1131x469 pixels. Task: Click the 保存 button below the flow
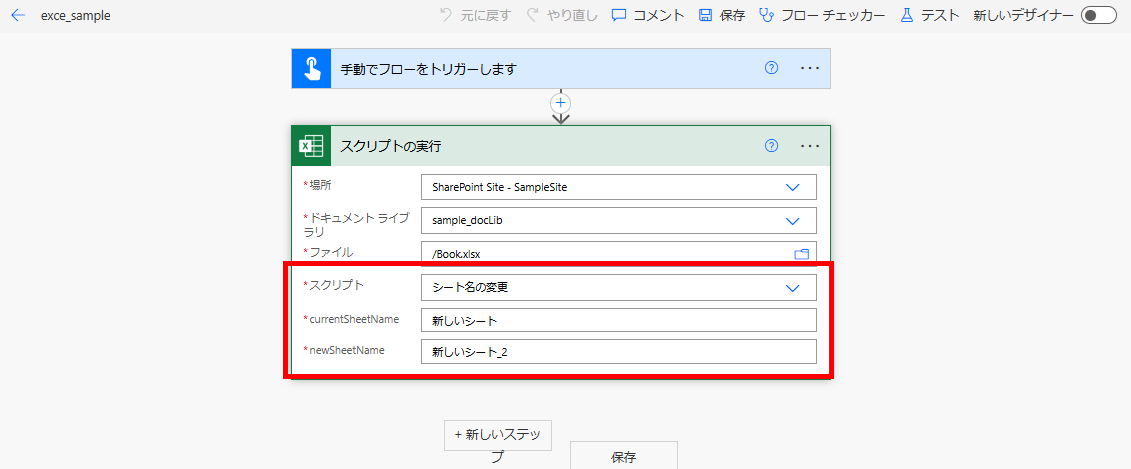[623, 456]
